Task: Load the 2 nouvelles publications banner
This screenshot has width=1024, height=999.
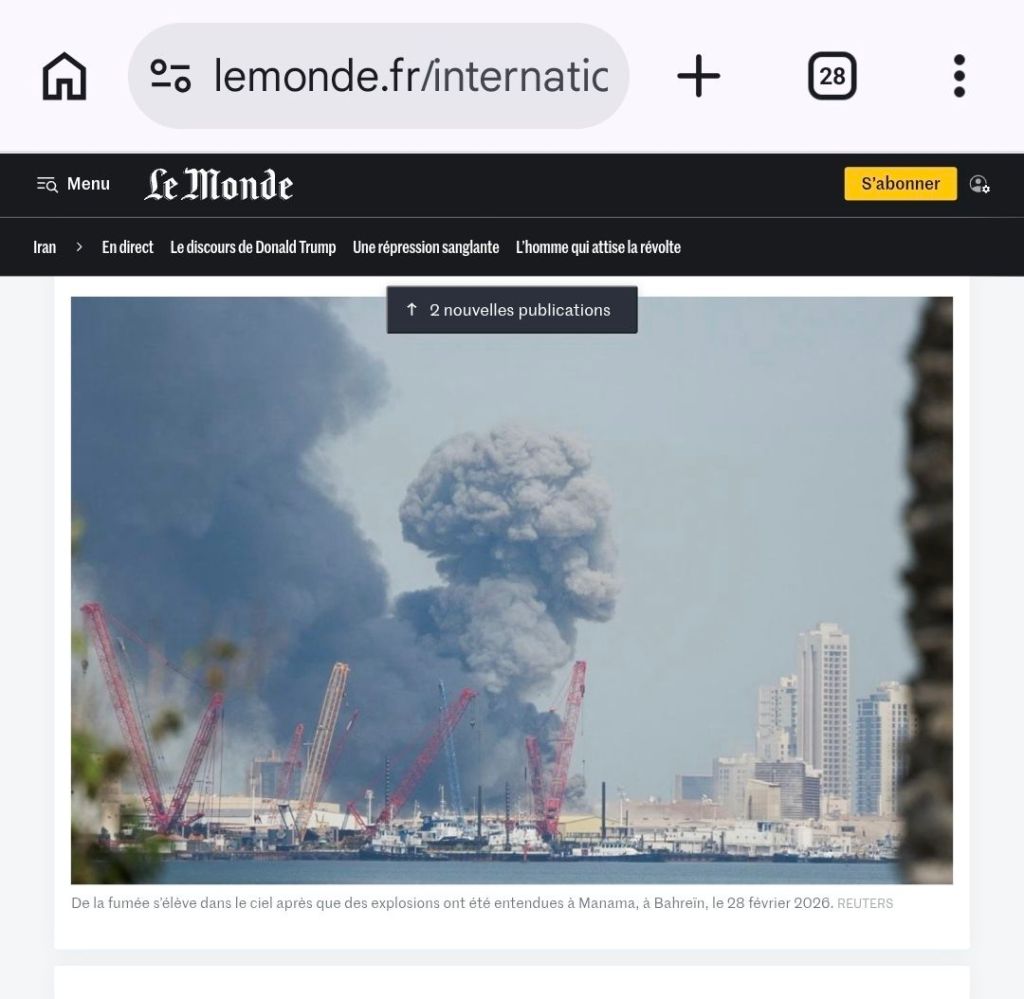Action: point(512,310)
